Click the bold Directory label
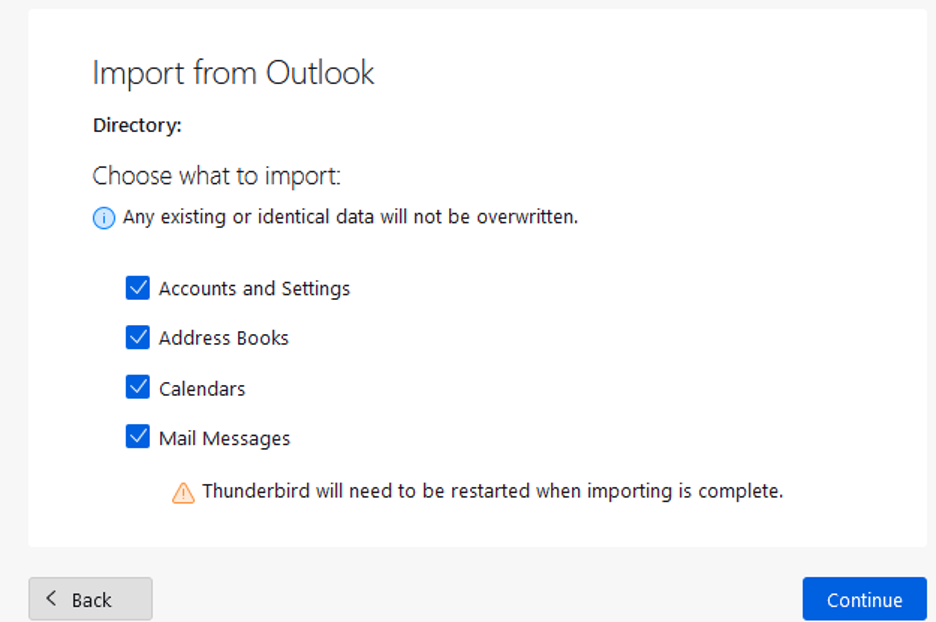 (x=137, y=126)
